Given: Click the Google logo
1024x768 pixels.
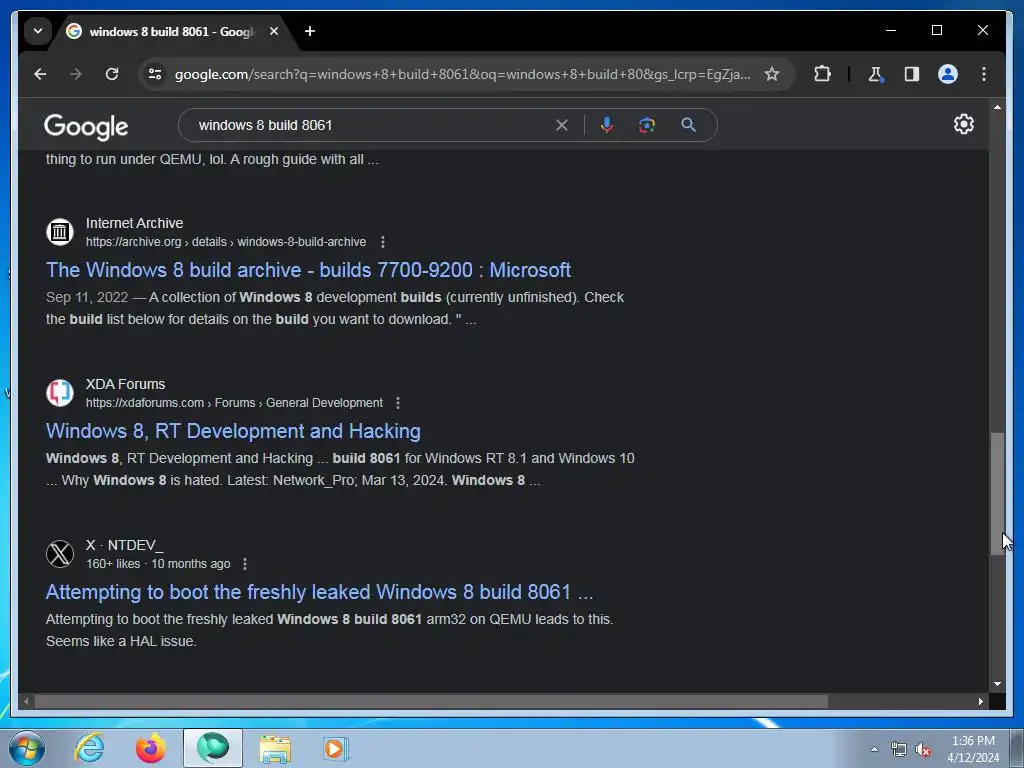Looking at the screenshot, I should (x=86, y=127).
